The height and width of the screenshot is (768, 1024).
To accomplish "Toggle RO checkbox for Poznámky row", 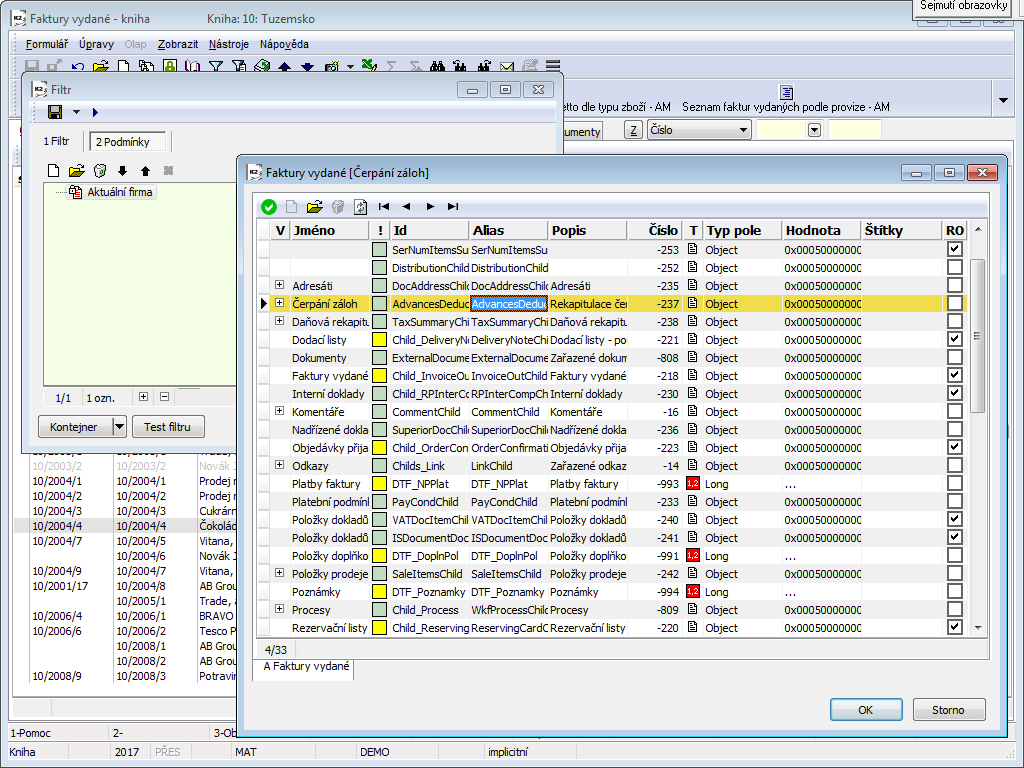I will [955, 592].
